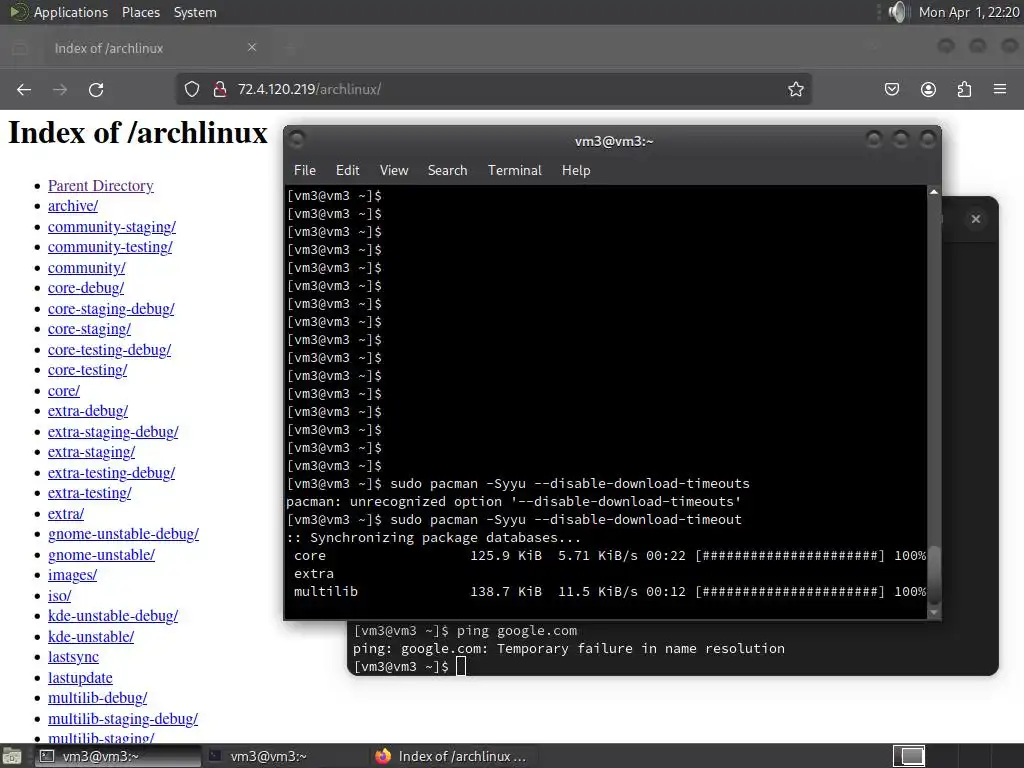This screenshot has width=1024, height=768.
Task: Click the volume speaker icon in panel
Action: click(899, 12)
